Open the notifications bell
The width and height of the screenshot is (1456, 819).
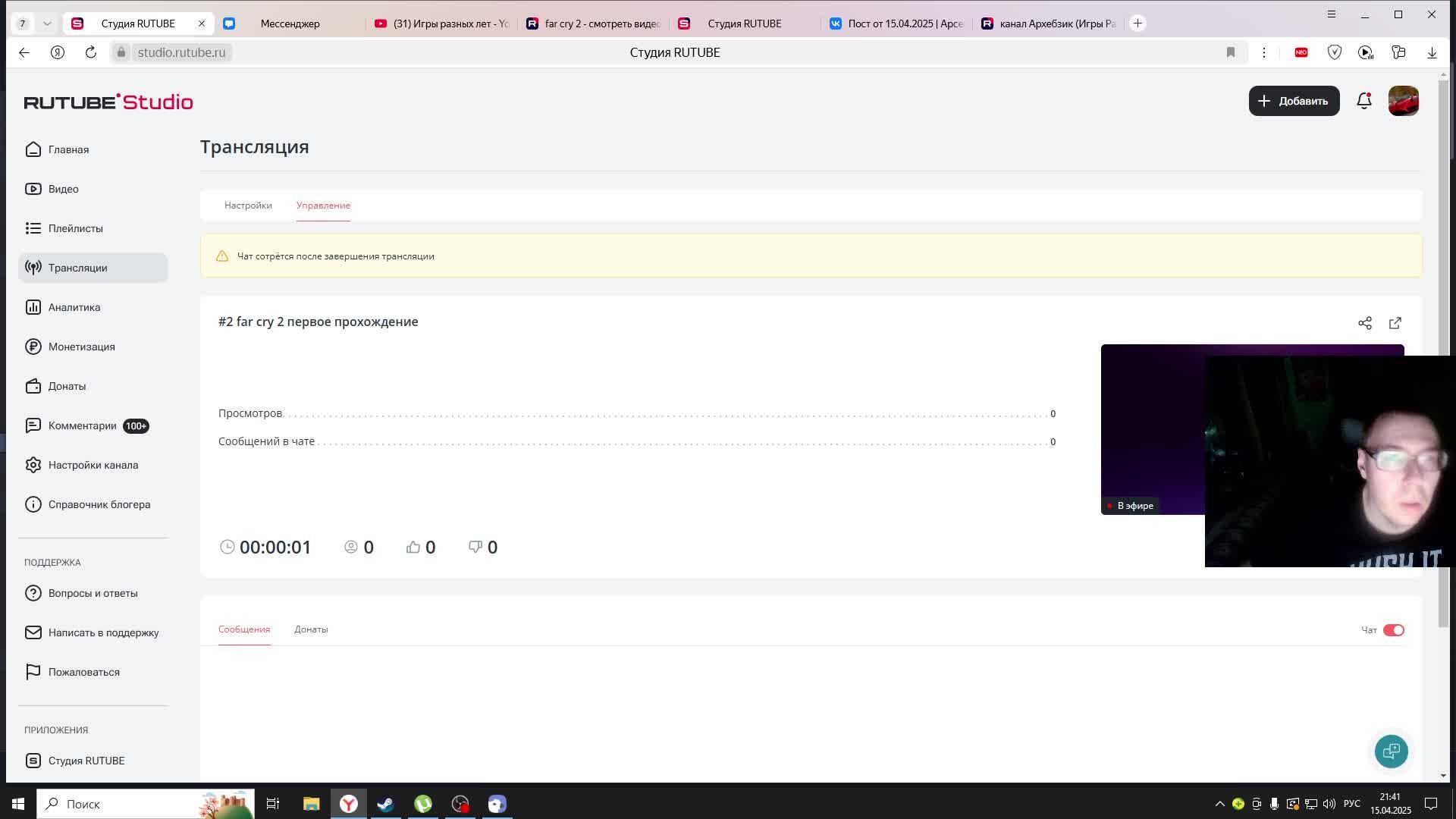tap(1363, 101)
